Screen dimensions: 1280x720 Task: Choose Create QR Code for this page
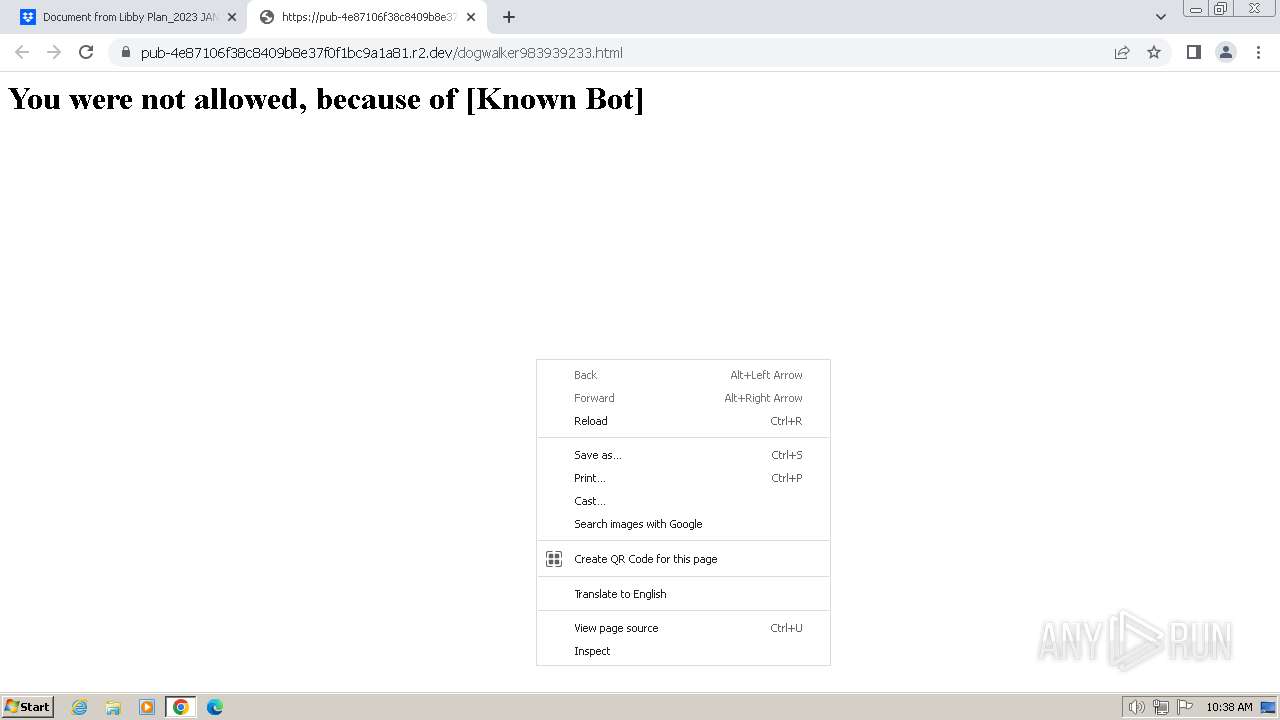click(x=683, y=559)
